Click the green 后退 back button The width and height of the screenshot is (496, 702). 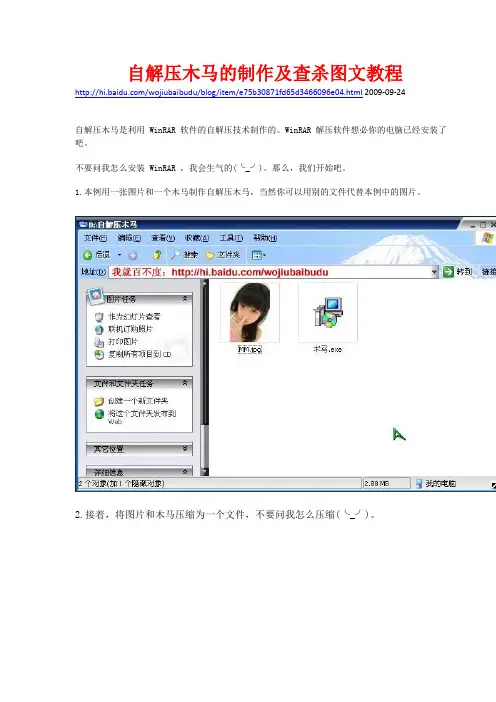click(x=97, y=255)
